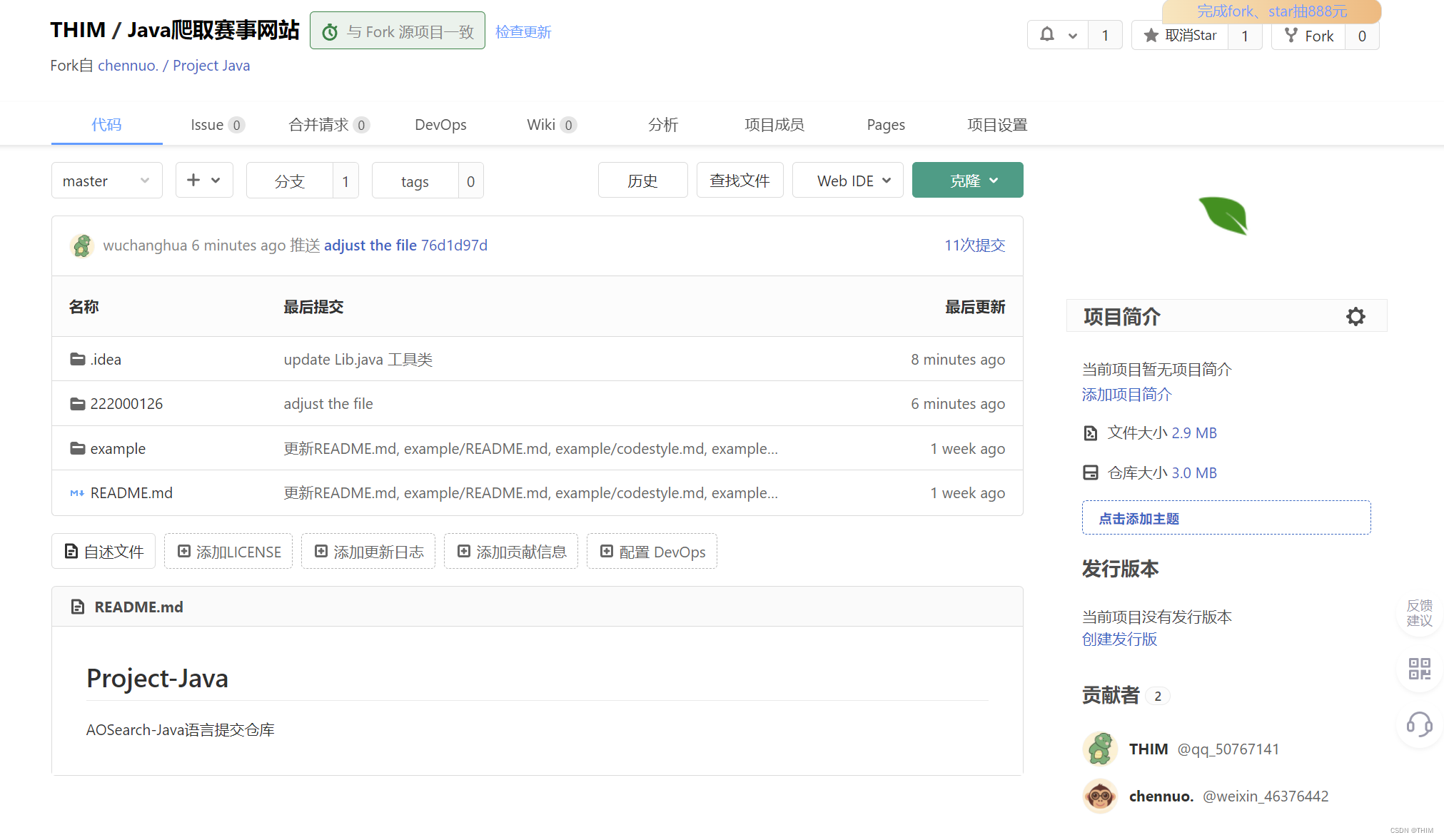Click the notification bell icon
This screenshot has height=840, width=1444.
pyautogui.click(x=1046, y=35)
